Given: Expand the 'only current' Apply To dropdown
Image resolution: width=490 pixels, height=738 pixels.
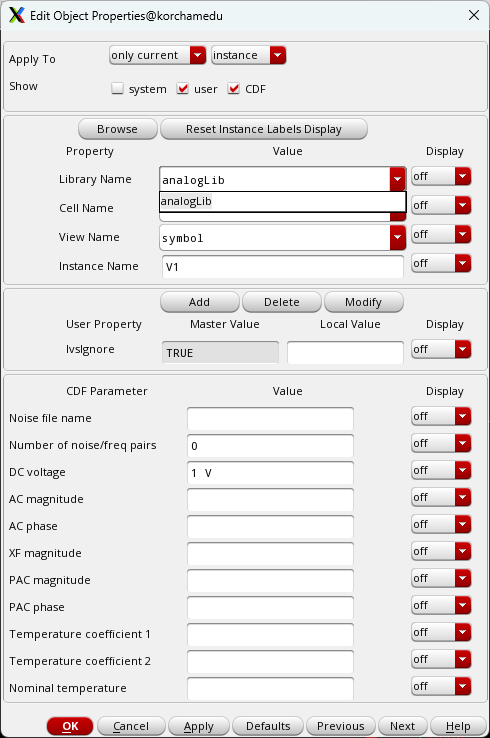Looking at the screenshot, I should (x=158, y=55).
